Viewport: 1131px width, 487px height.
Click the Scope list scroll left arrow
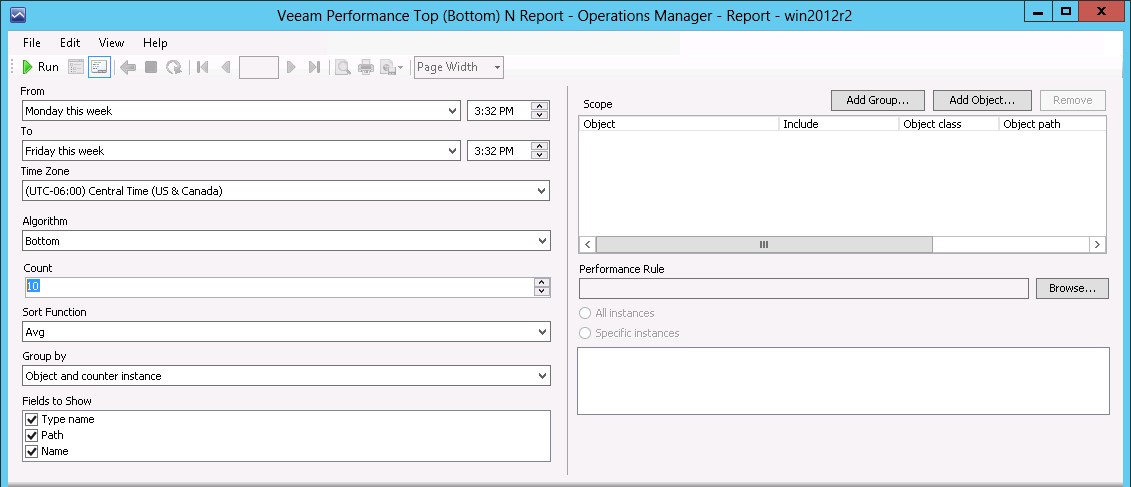(588, 245)
